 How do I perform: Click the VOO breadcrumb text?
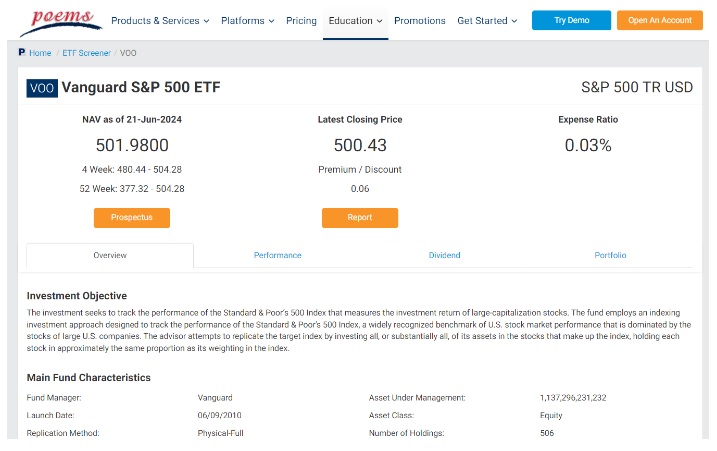coord(128,53)
